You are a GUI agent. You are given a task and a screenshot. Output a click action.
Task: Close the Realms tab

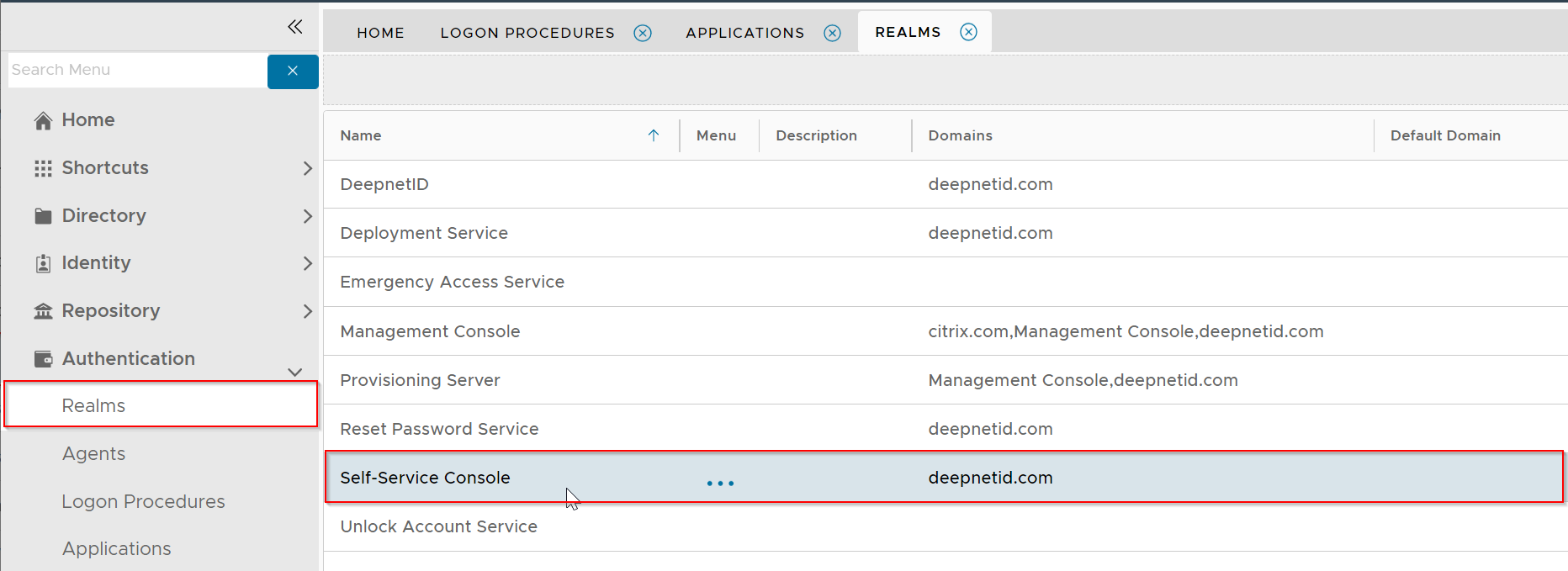tap(969, 32)
